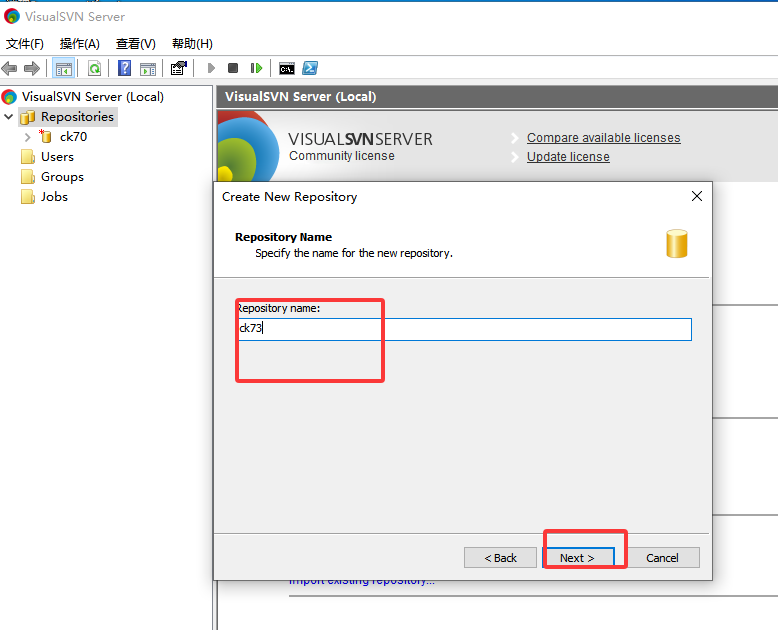Viewport: 778px width, 630px height.
Task: Click Cancel in Create New Repository
Action: (662, 558)
